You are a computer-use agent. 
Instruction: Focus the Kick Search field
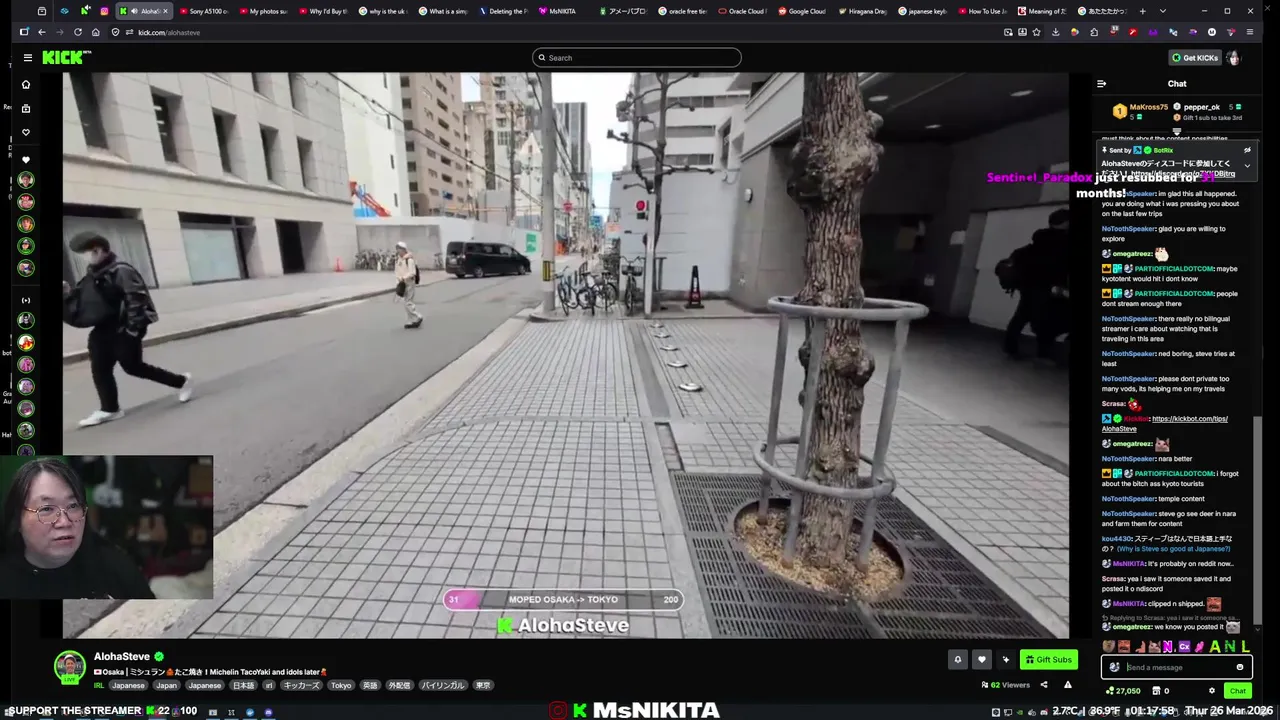(x=637, y=58)
